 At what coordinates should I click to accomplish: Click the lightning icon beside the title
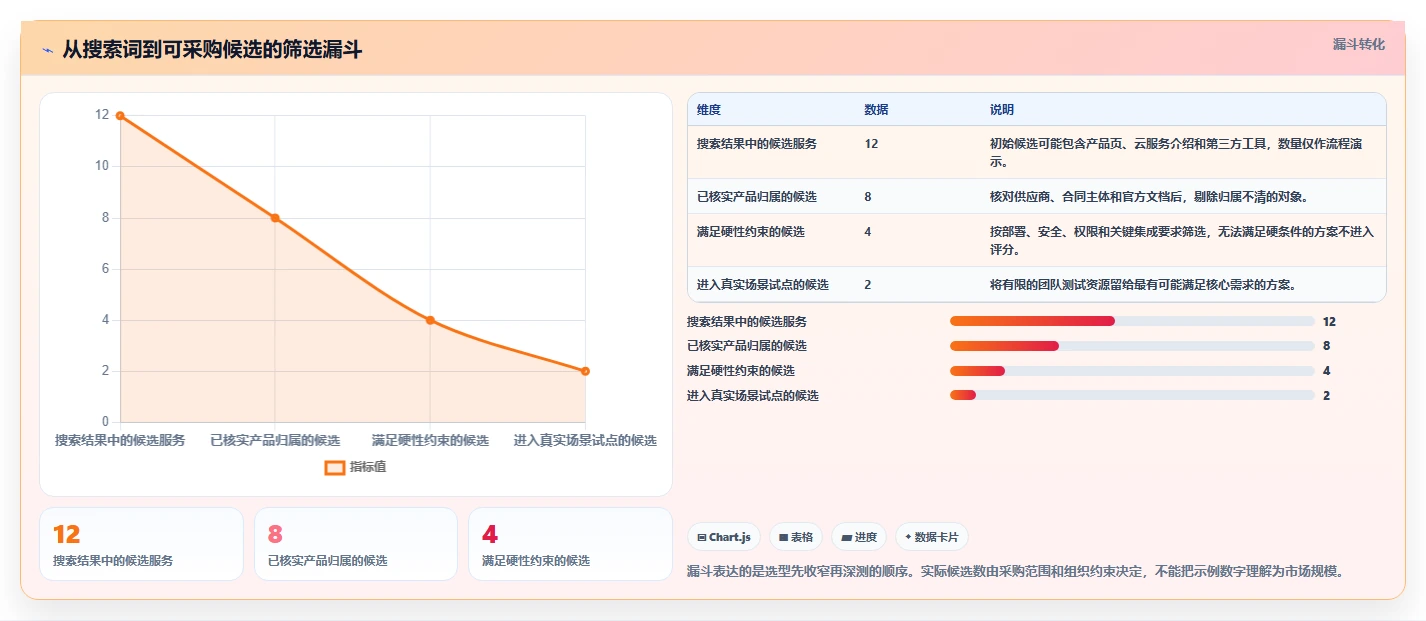tap(48, 49)
